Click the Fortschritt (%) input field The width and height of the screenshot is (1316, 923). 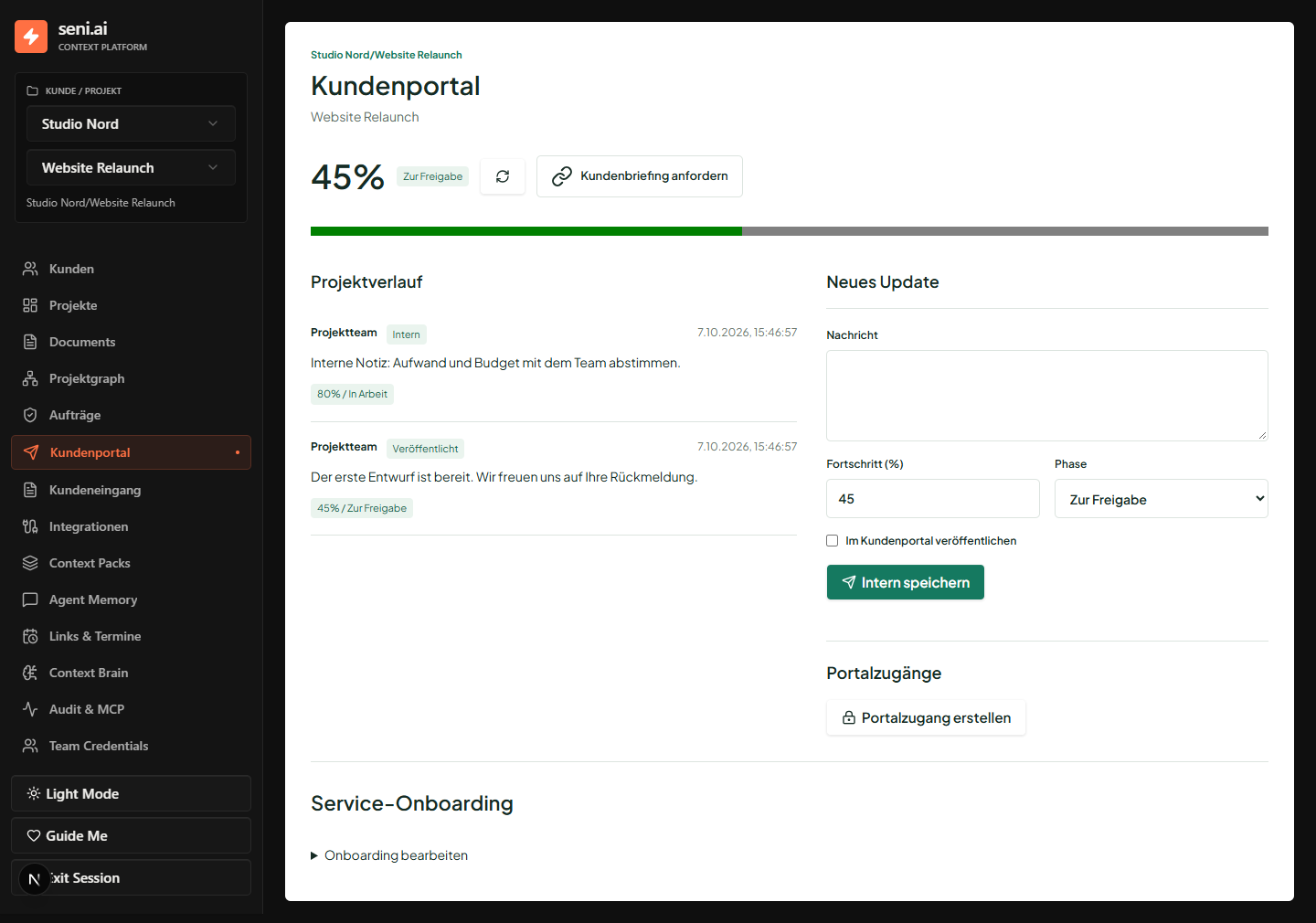click(x=933, y=499)
